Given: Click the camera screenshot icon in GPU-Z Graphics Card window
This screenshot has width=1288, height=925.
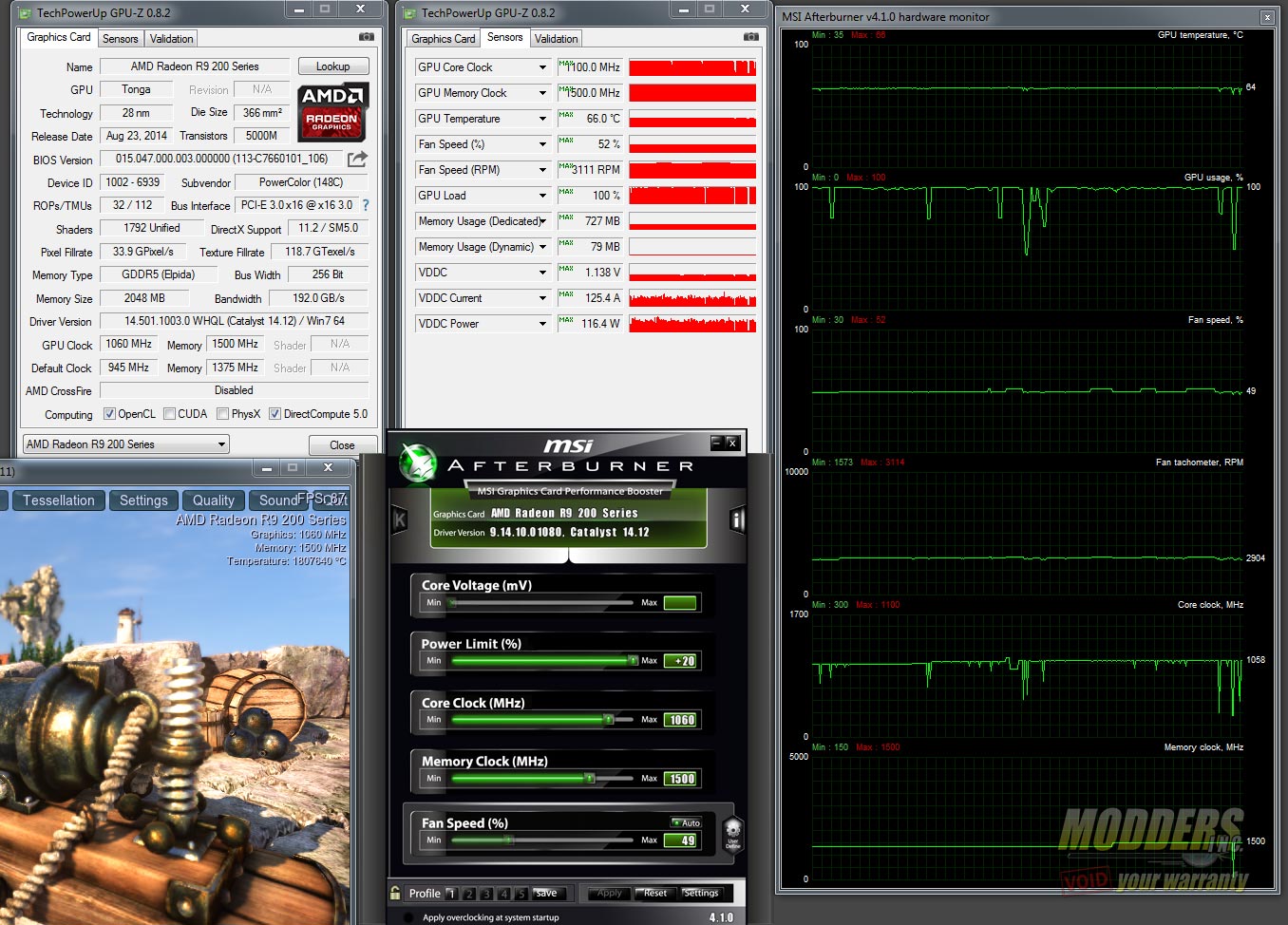Looking at the screenshot, I should pyautogui.click(x=367, y=37).
